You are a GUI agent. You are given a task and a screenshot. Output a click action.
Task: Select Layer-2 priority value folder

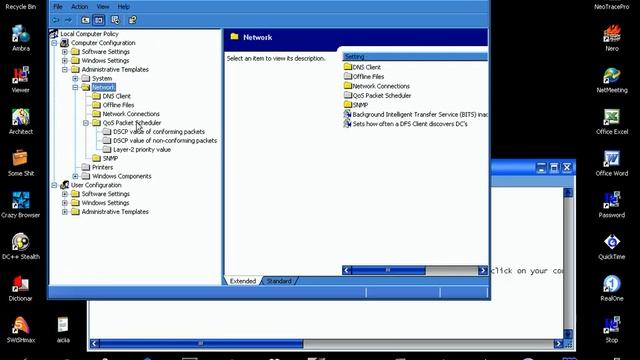click(142, 150)
